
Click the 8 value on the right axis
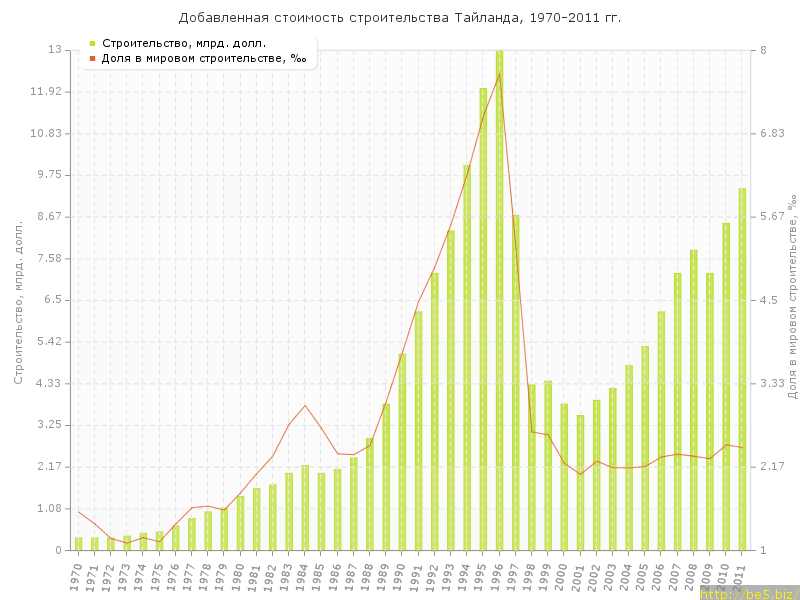pyautogui.click(x=761, y=50)
